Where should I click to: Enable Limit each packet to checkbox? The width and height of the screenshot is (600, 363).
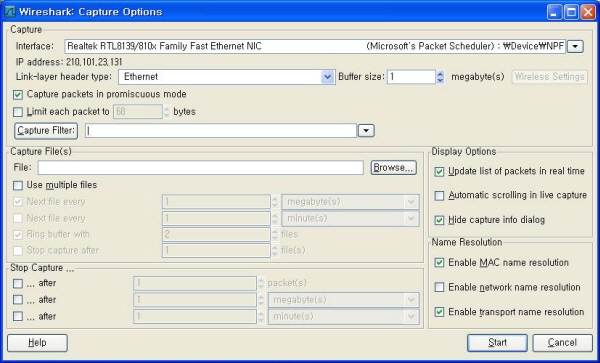pyautogui.click(x=18, y=112)
